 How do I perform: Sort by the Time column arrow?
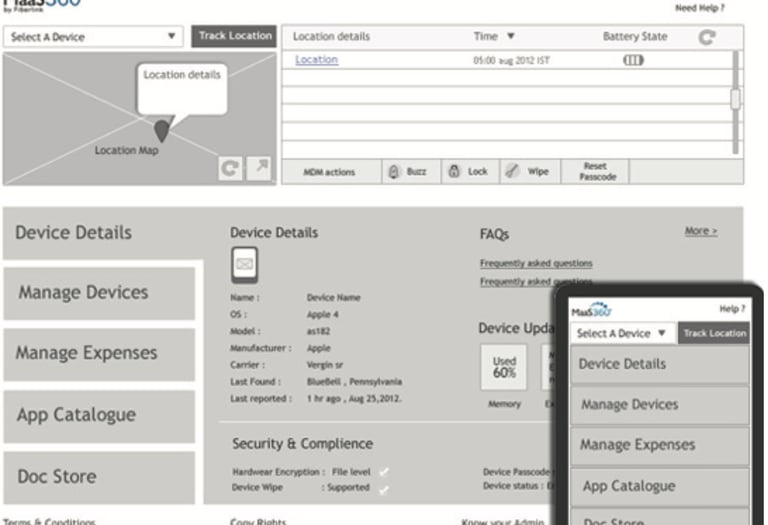510,36
